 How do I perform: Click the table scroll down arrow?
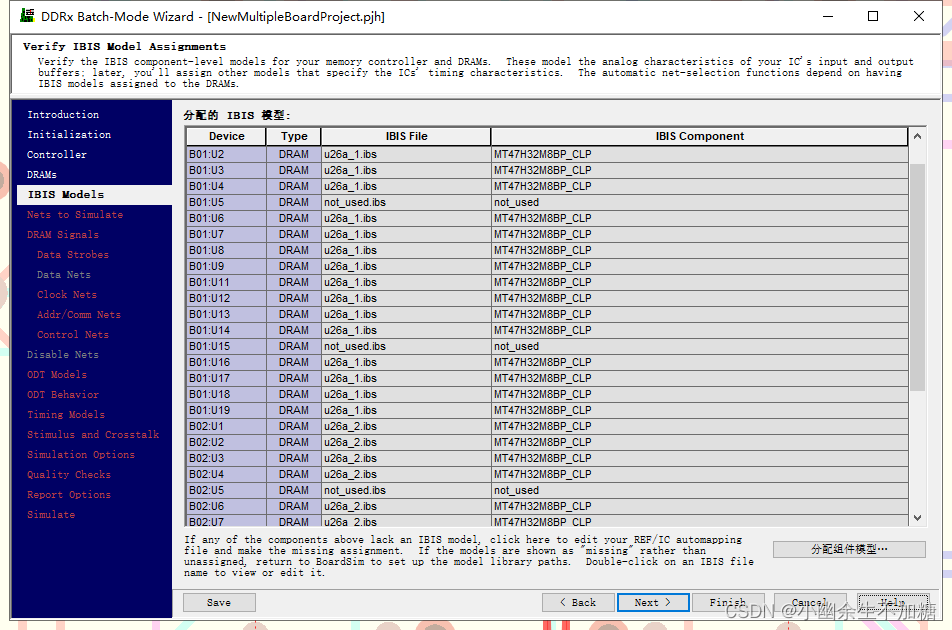click(x=917, y=518)
